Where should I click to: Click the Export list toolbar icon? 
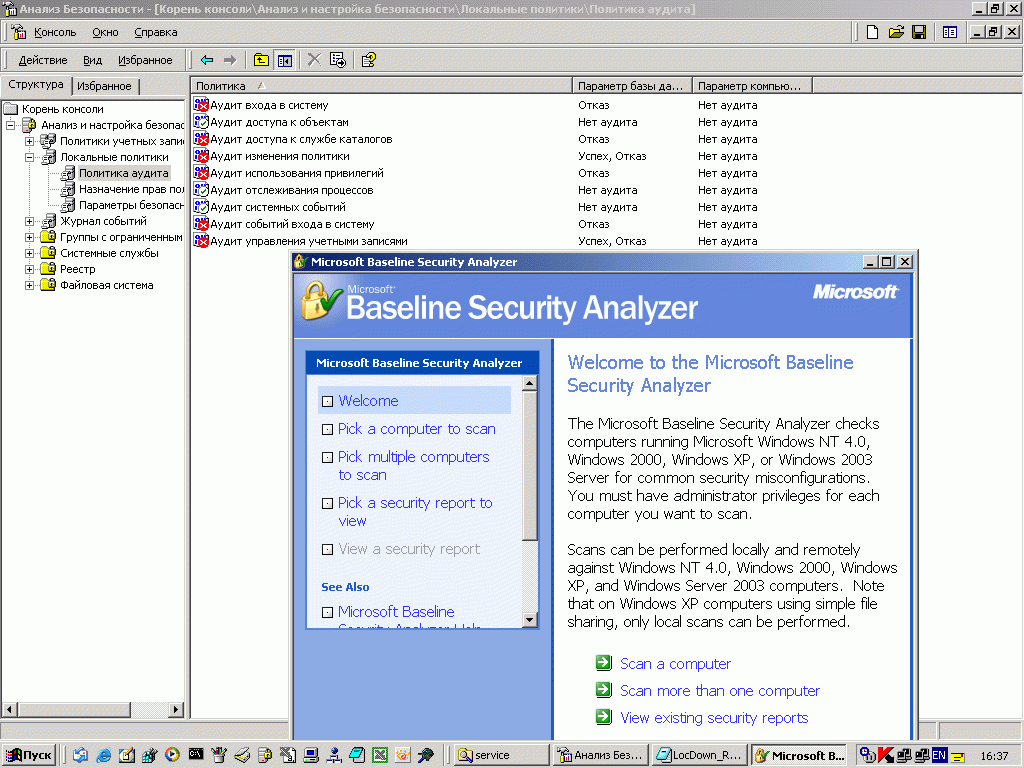point(338,59)
